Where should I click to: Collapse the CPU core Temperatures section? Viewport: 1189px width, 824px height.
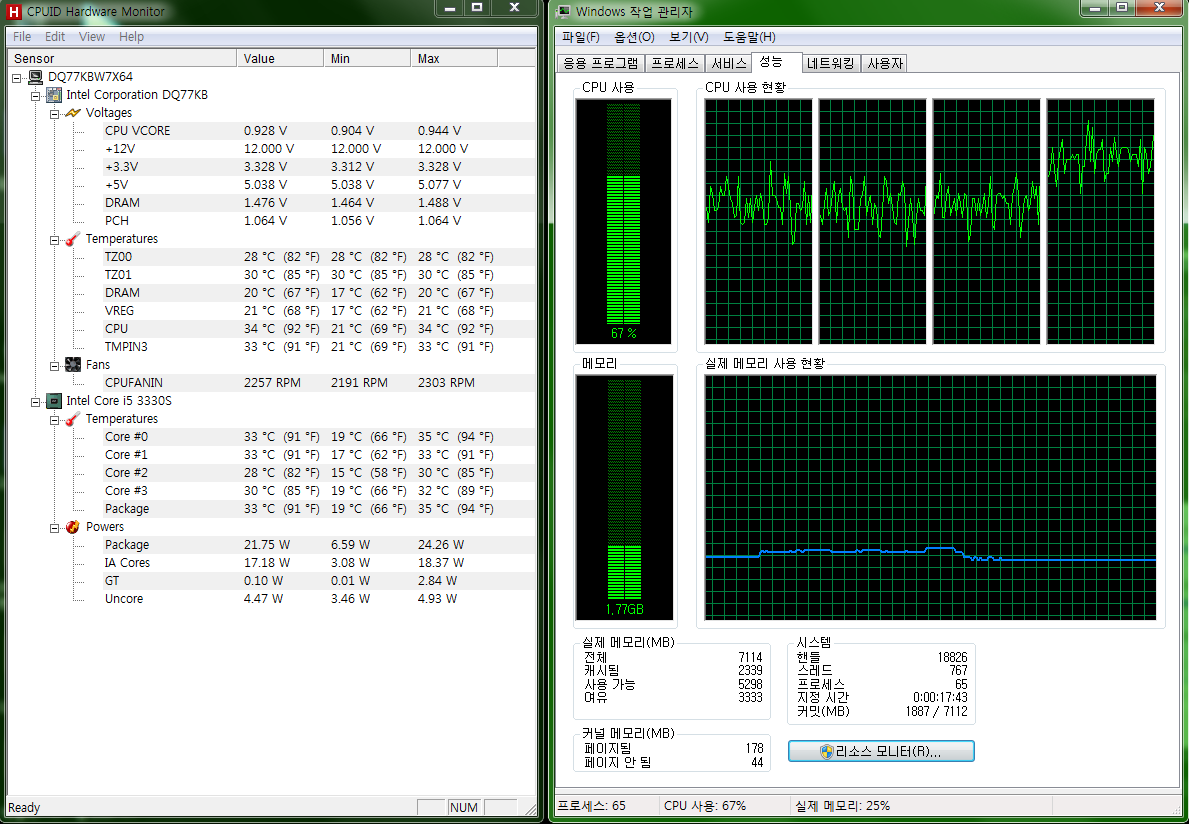(55, 419)
